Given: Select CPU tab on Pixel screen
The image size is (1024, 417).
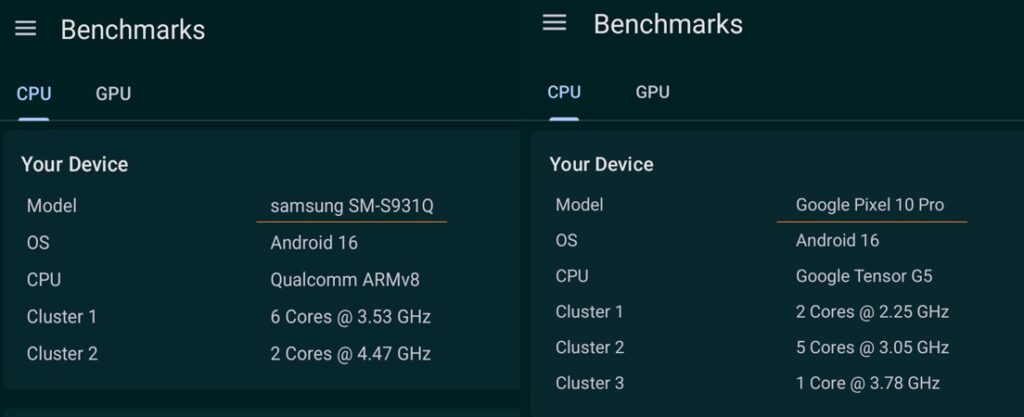Looking at the screenshot, I should (564, 92).
